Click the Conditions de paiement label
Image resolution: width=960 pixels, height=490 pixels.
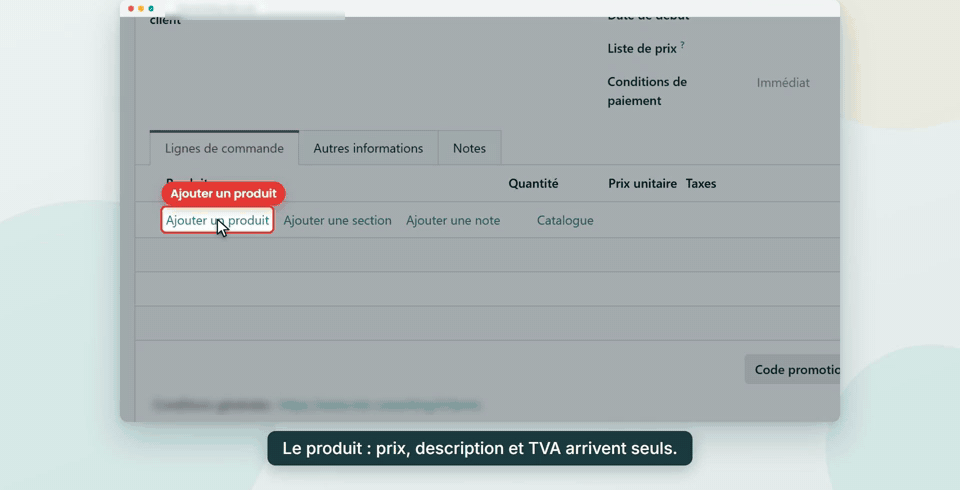[647, 91]
